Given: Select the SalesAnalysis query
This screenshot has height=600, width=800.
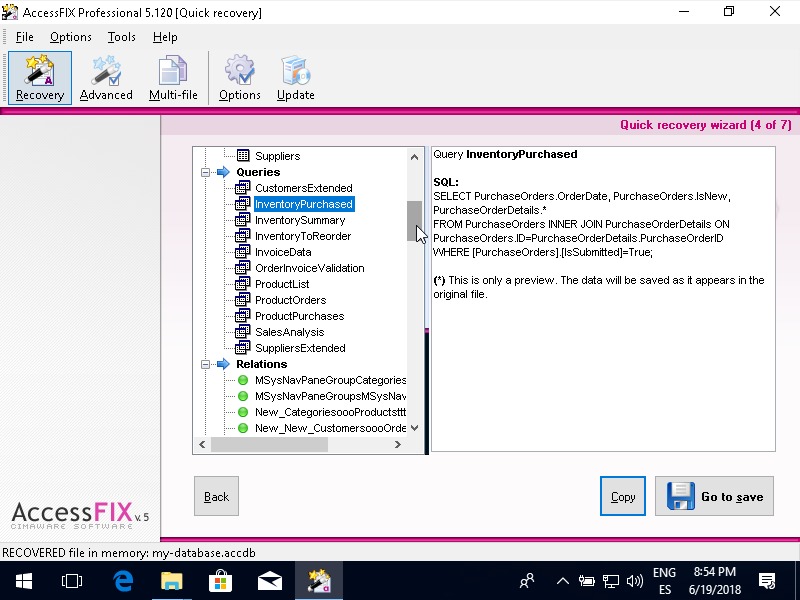Looking at the screenshot, I should (289, 332).
